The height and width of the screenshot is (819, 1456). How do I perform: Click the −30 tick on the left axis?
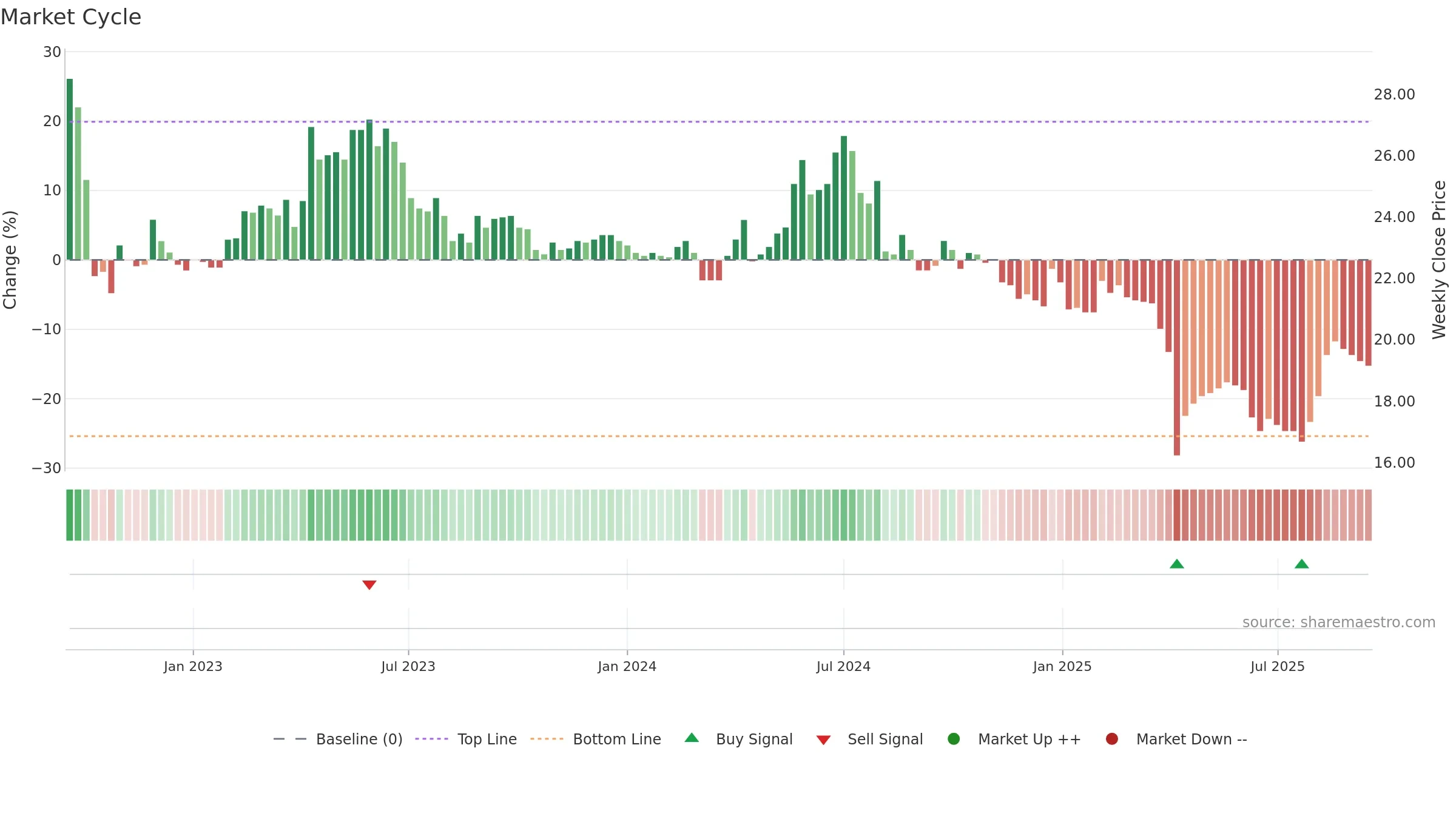[x=47, y=468]
